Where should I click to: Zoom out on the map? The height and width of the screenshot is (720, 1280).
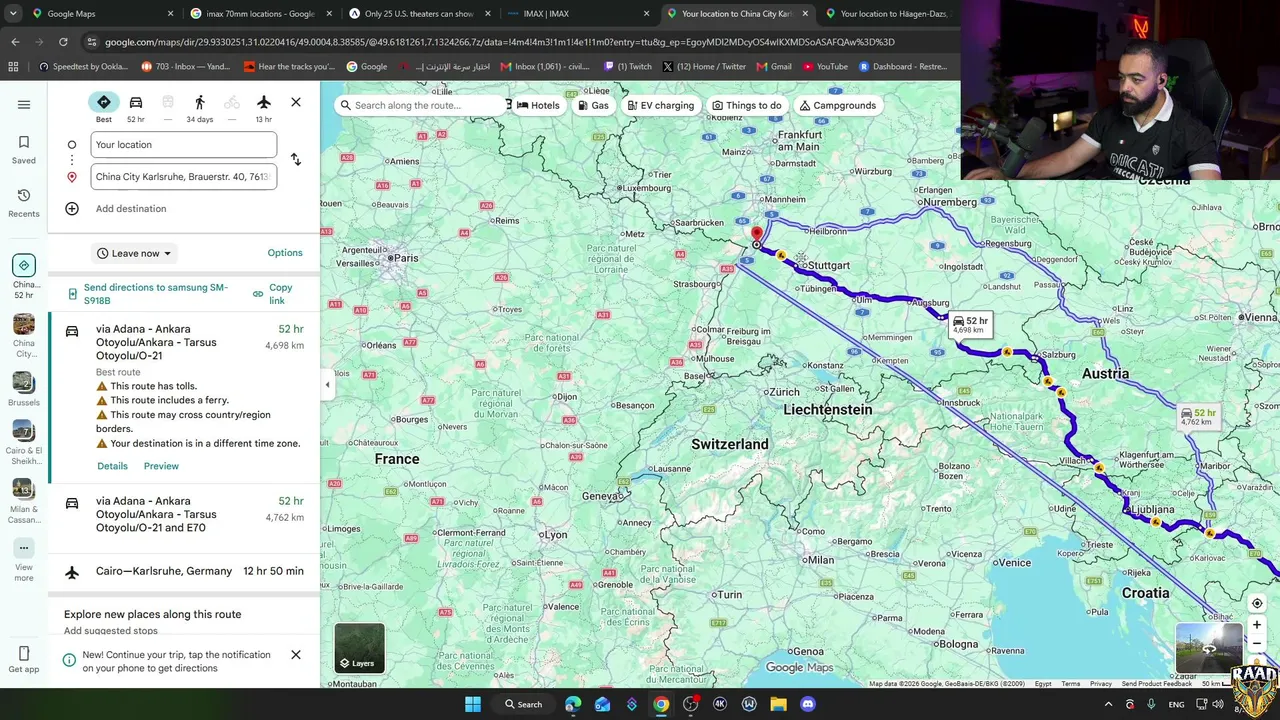click(x=1257, y=643)
